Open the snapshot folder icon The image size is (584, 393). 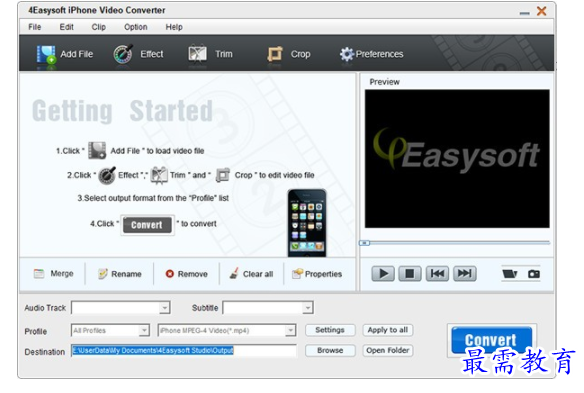[x=510, y=274]
